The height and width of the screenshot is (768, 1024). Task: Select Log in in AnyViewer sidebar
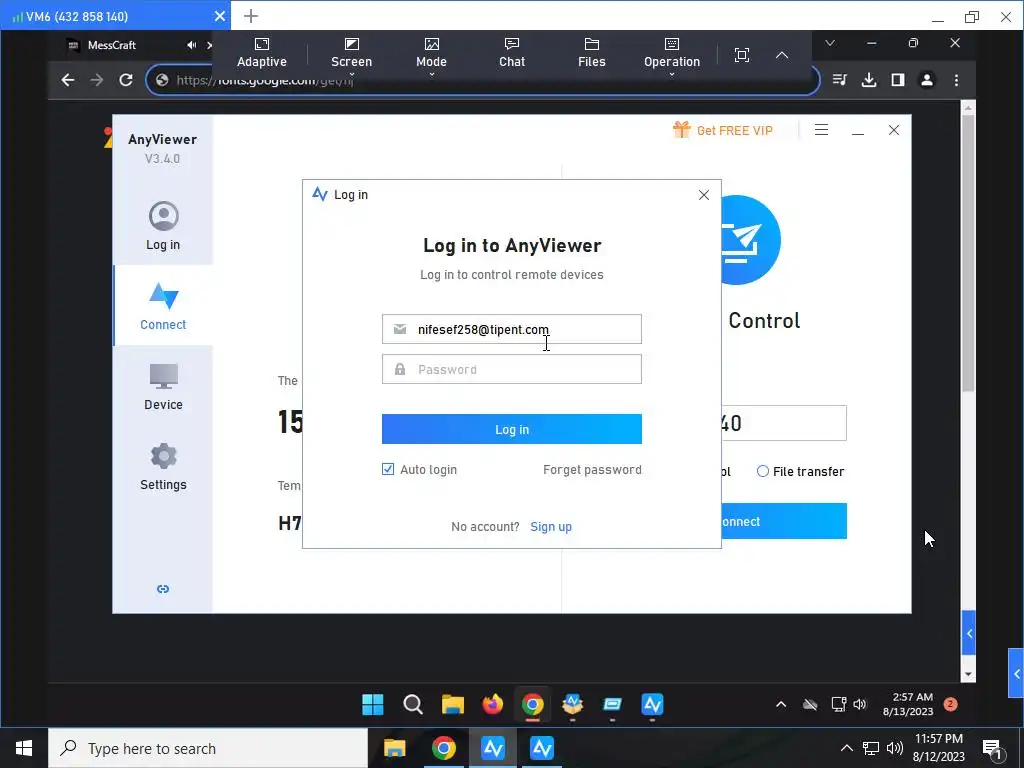163,225
